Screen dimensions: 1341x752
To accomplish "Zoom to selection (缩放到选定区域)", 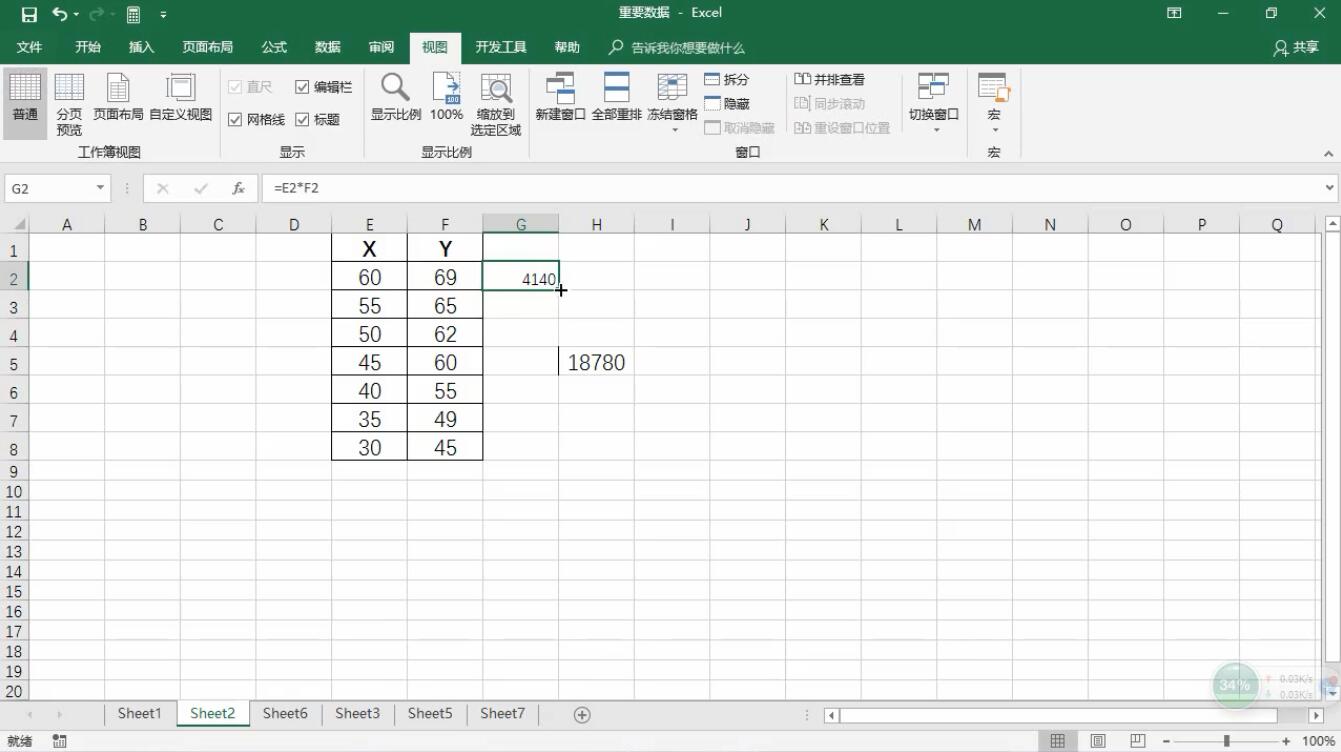I will pos(496,104).
